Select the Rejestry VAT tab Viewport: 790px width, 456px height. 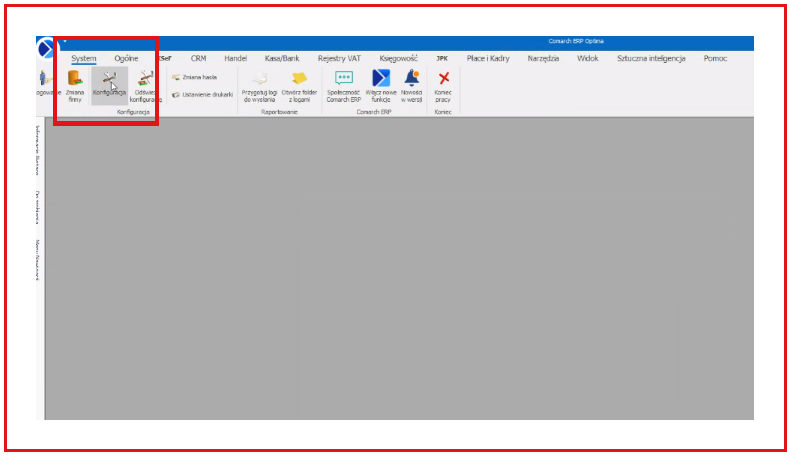point(340,58)
